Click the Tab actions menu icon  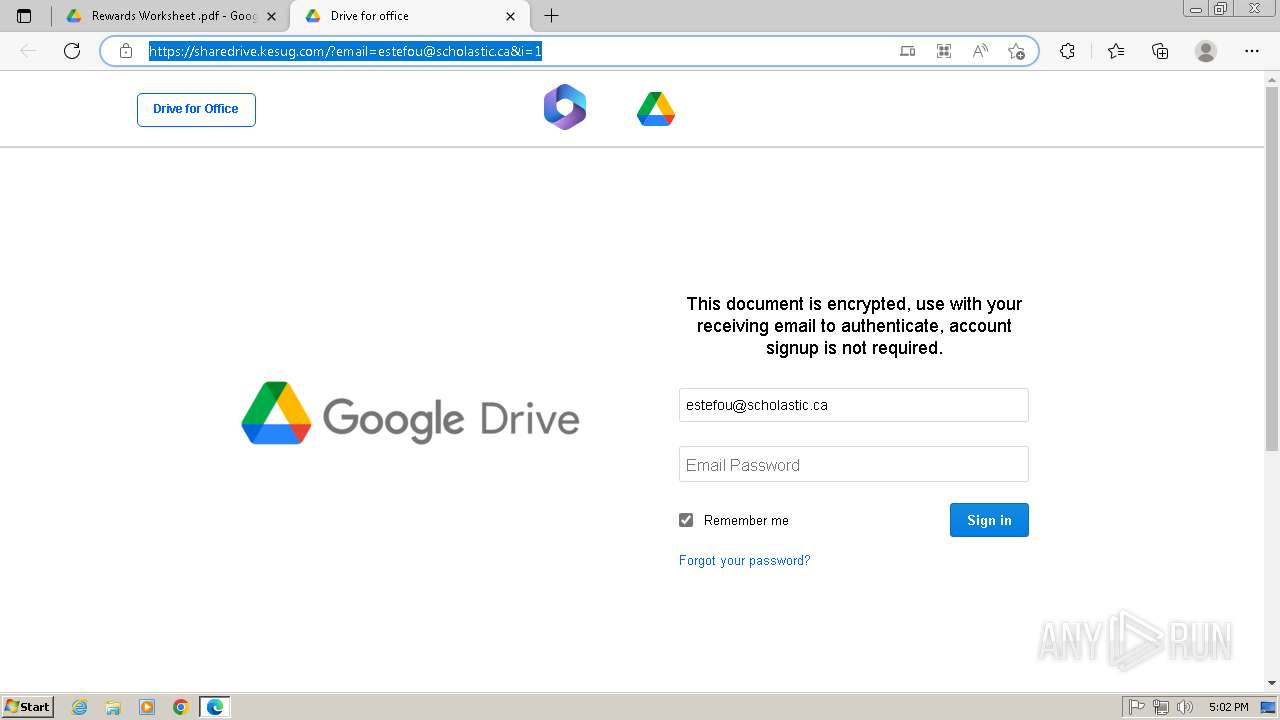pos(24,16)
